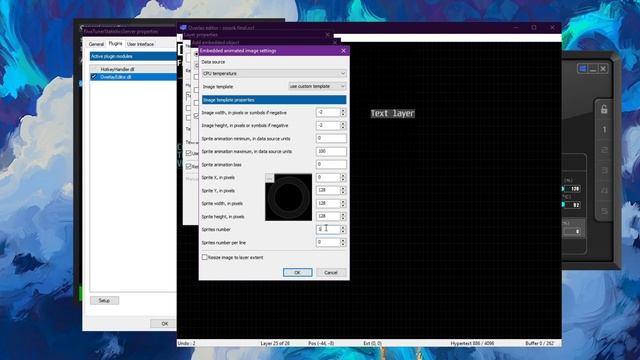This screenshot has width=640, height=360.
Task: Click the lock icon in Afterburner profile bar
Action: tap(604, 109)
